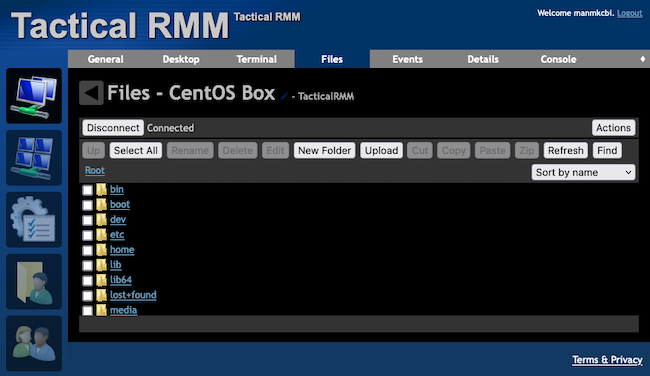Open the two-people users sidebar icon
Image resolution: width=650 pixels, height=376 pixels.
tap(34, 343)
